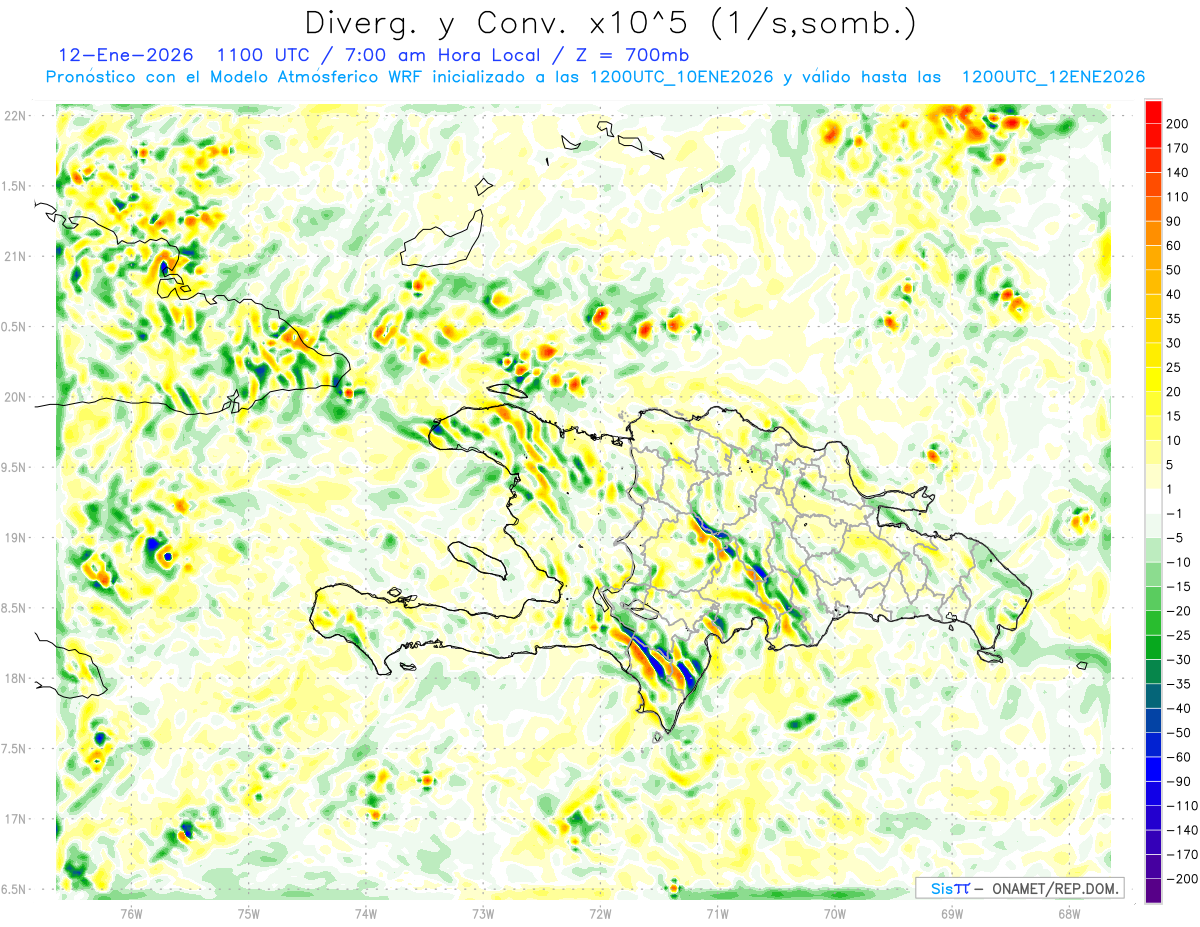The height and width of the screenshot is (927, 1200).
Task: Click the '170' value on the color scale
Action: coord(1178,148)
